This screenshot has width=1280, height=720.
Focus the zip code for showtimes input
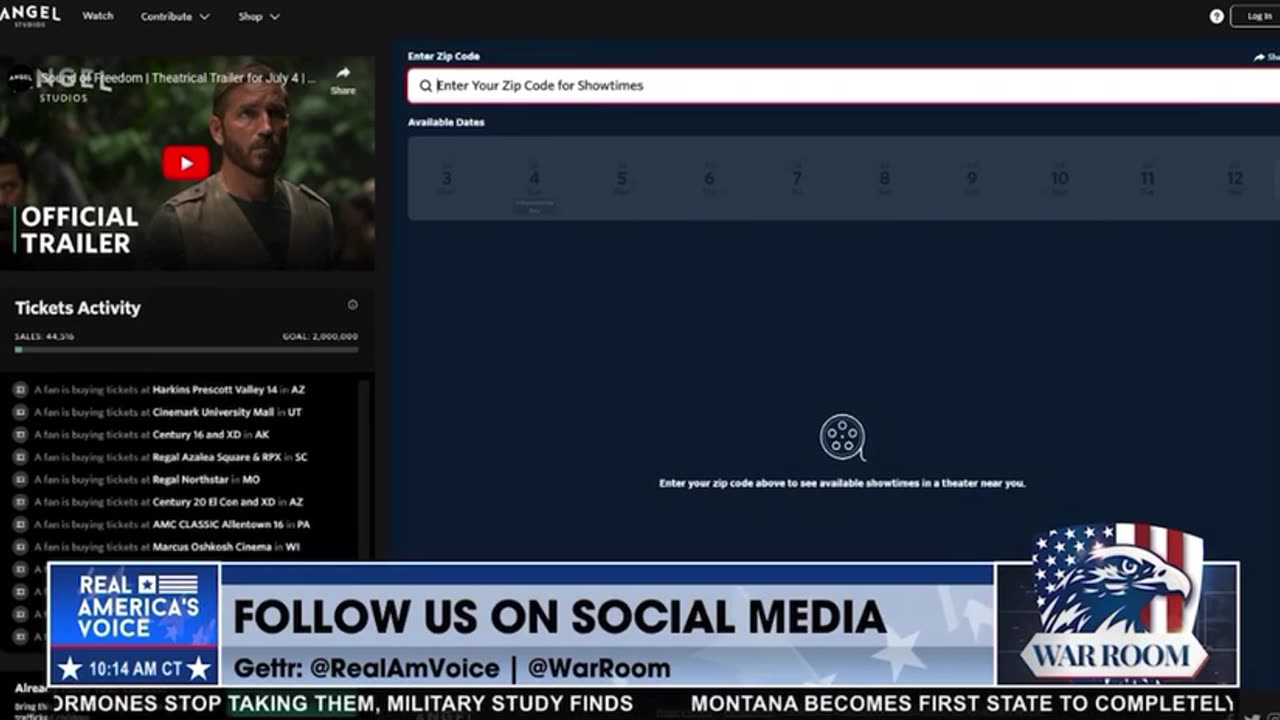tap(844, 86)
